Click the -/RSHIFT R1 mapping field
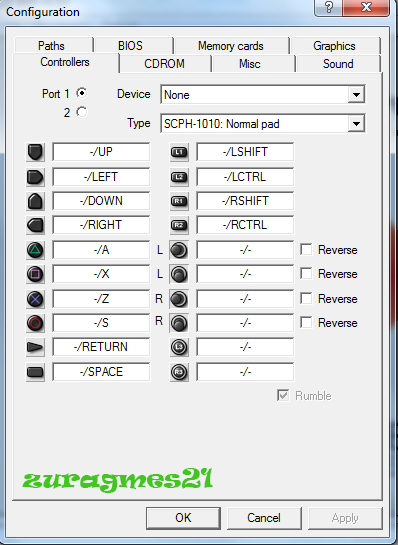This screenshot has height=545, width=398. click(245, 201)
